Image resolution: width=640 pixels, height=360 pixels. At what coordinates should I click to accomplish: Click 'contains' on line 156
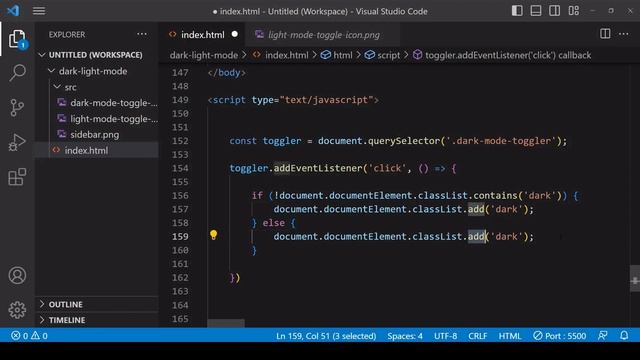tap(496, 196)
